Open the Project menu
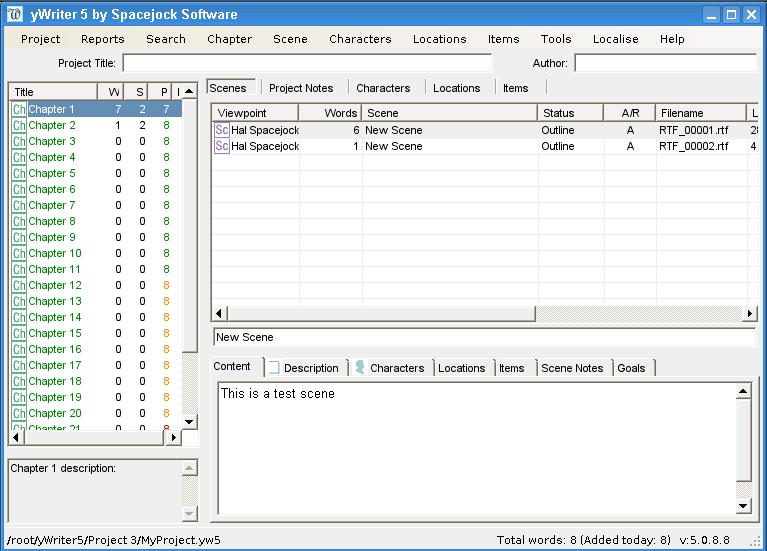This screenshot has height=551, width=767. click(41, 39)
